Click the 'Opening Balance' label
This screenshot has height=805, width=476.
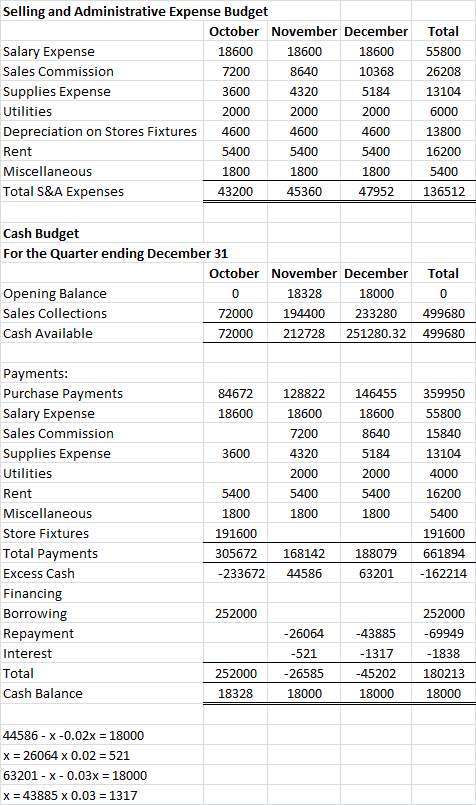(55, 294)
